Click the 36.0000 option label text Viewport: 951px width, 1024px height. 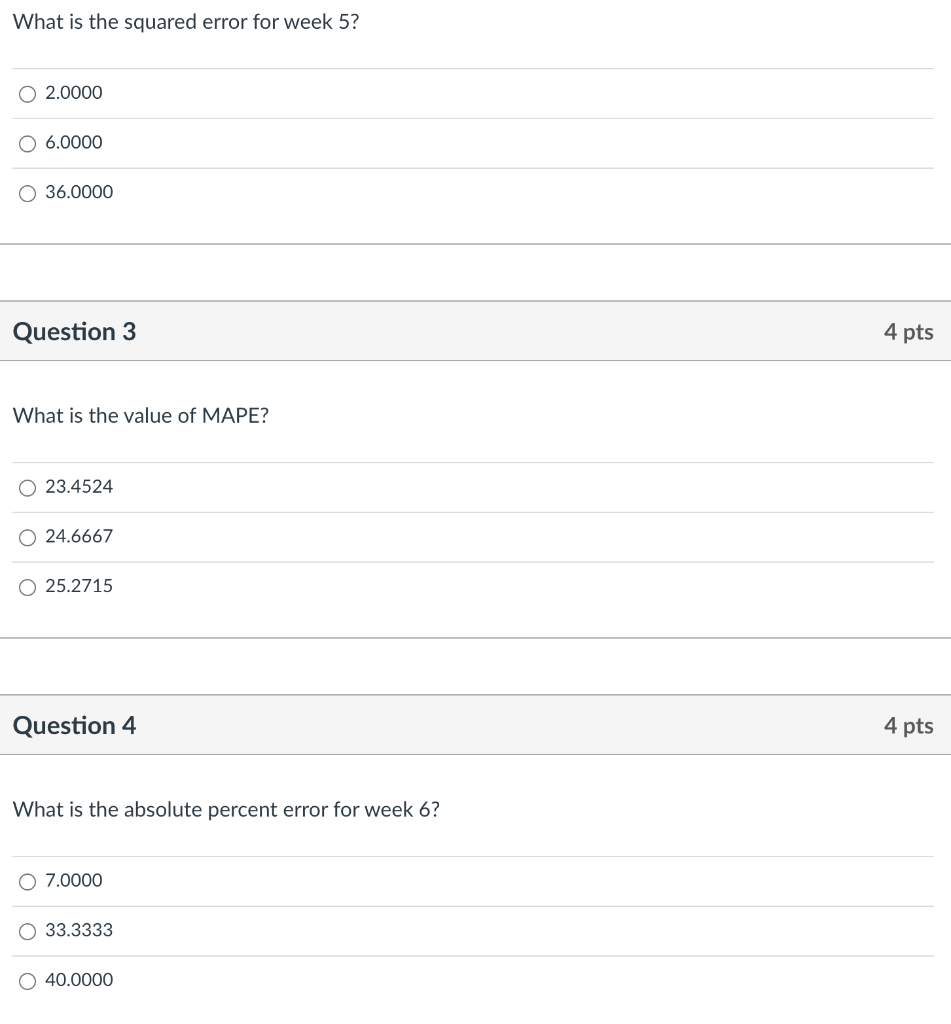point(79,192)
